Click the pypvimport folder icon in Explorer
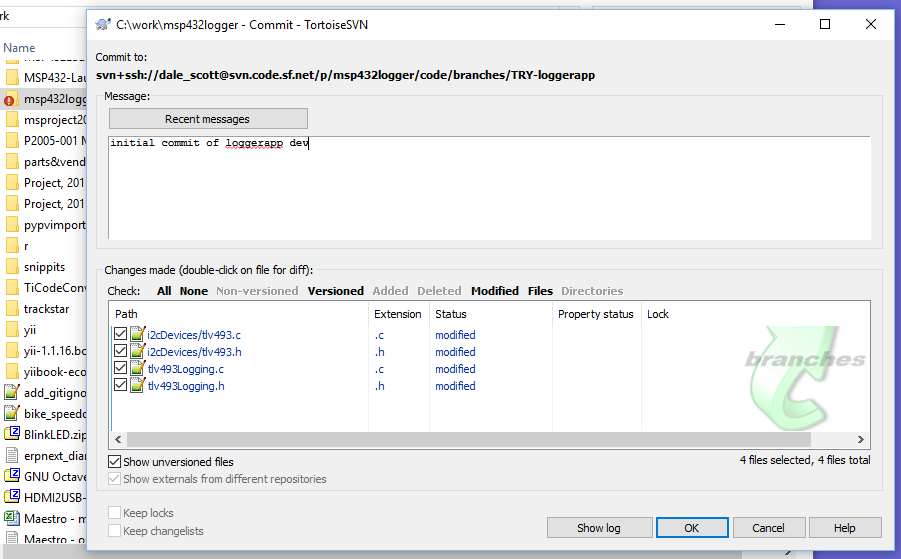This screenshot has height=559, width=901. coord(12,225)
